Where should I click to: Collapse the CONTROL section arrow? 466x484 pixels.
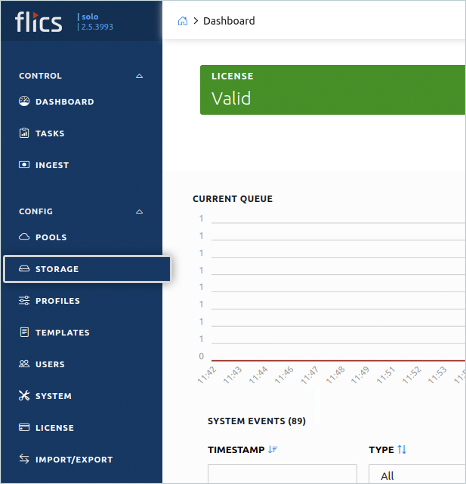(139, 76)
